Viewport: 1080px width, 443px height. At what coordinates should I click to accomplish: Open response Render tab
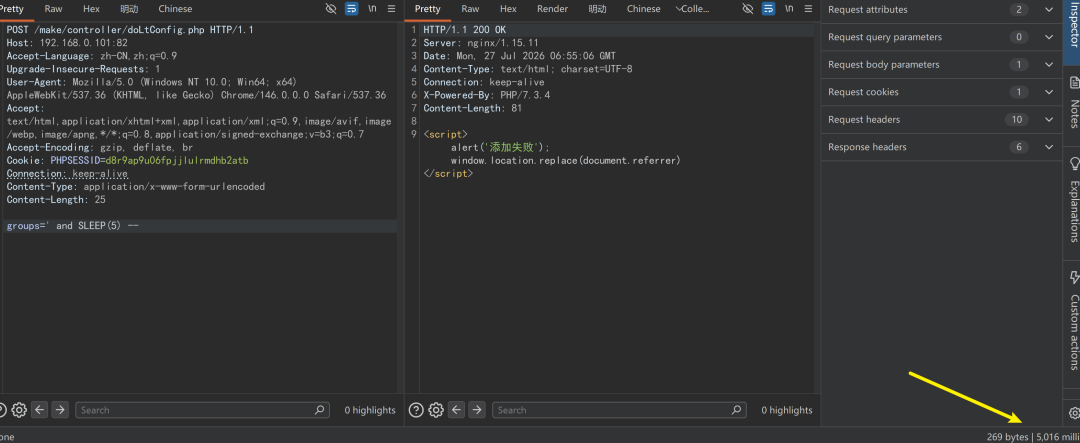coord(552,9)
